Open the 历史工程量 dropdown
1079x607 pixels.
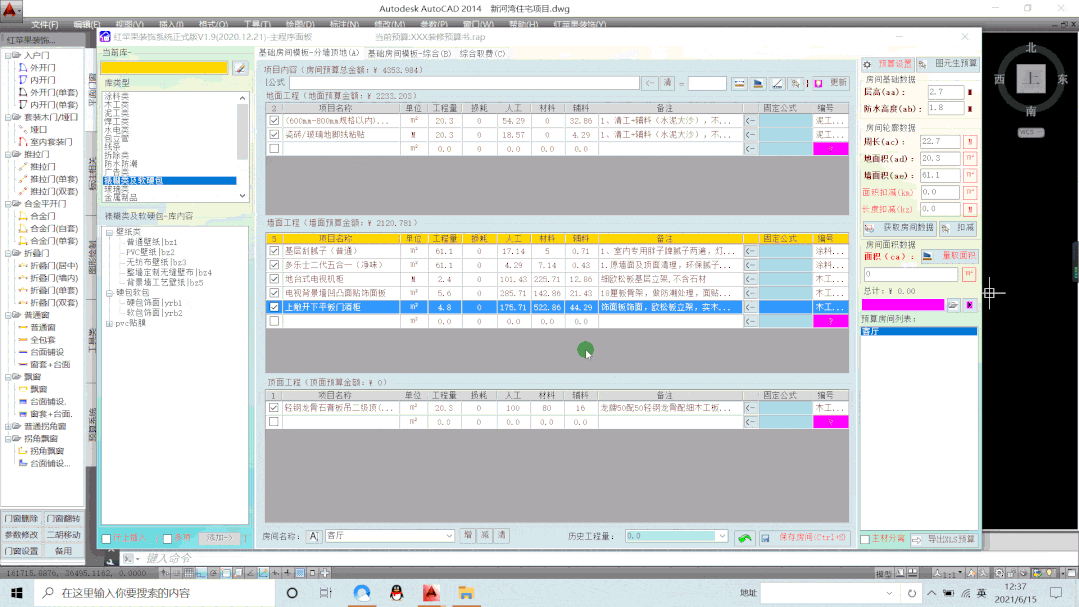click(x=721, y=536)
